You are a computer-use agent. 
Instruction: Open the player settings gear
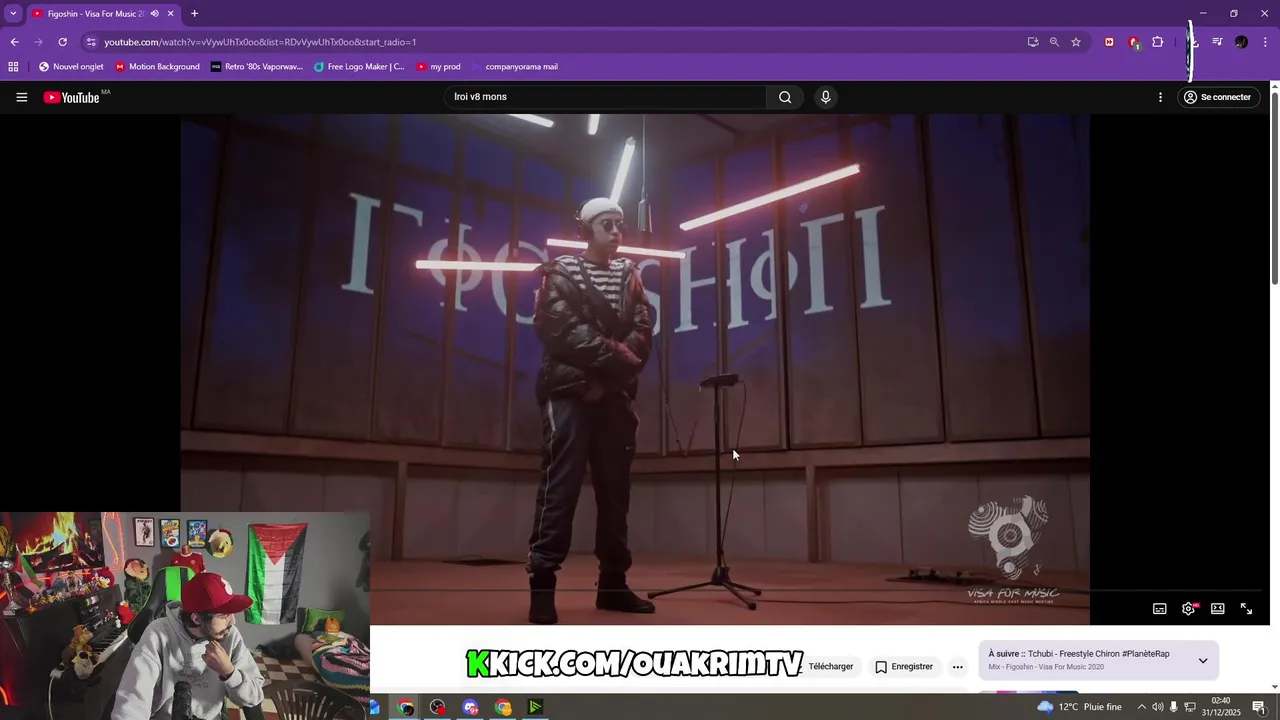coord(1188,608)
